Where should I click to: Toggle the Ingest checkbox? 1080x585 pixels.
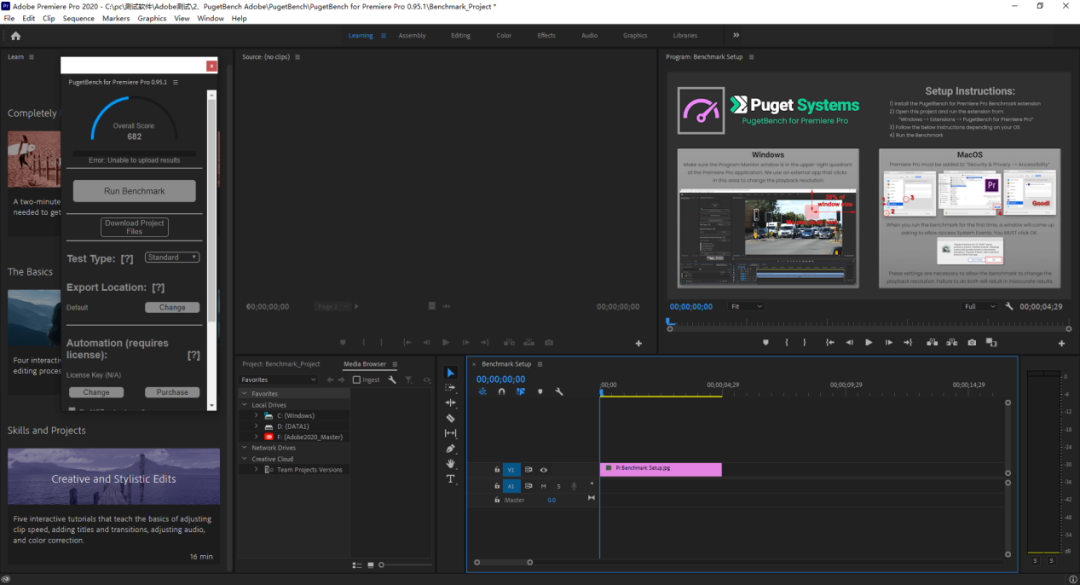click(356, 380)
